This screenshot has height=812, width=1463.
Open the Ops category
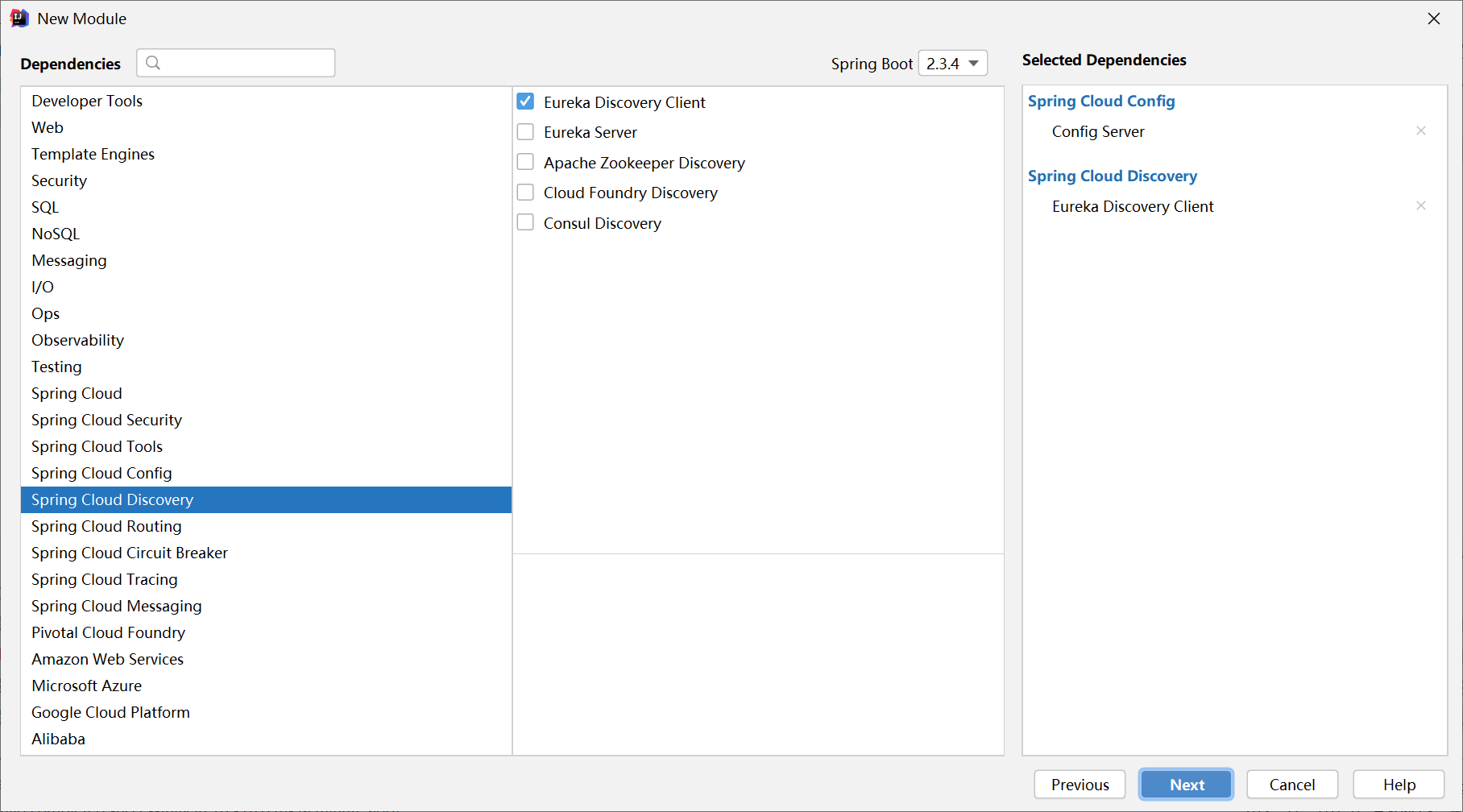coord(266,313)
